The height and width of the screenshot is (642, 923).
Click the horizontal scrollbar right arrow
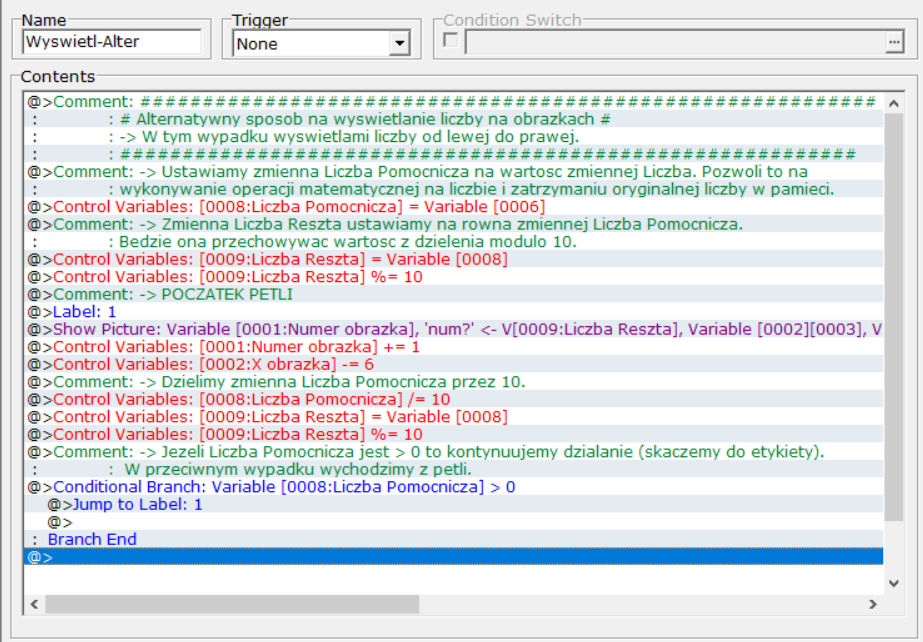pos(873,604)
